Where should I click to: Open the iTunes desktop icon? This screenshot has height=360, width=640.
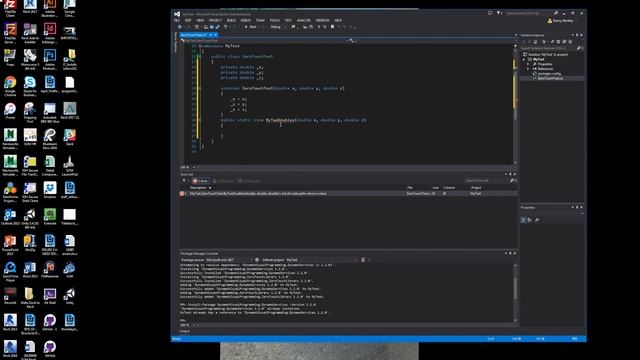[x=10, y=111]
